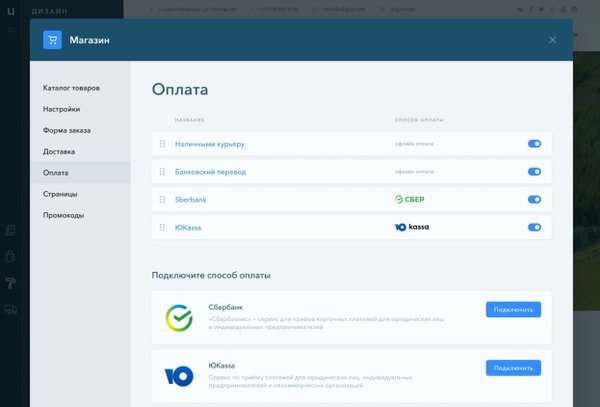Click the drag handle of the Sberbank row

click(162, 200)
